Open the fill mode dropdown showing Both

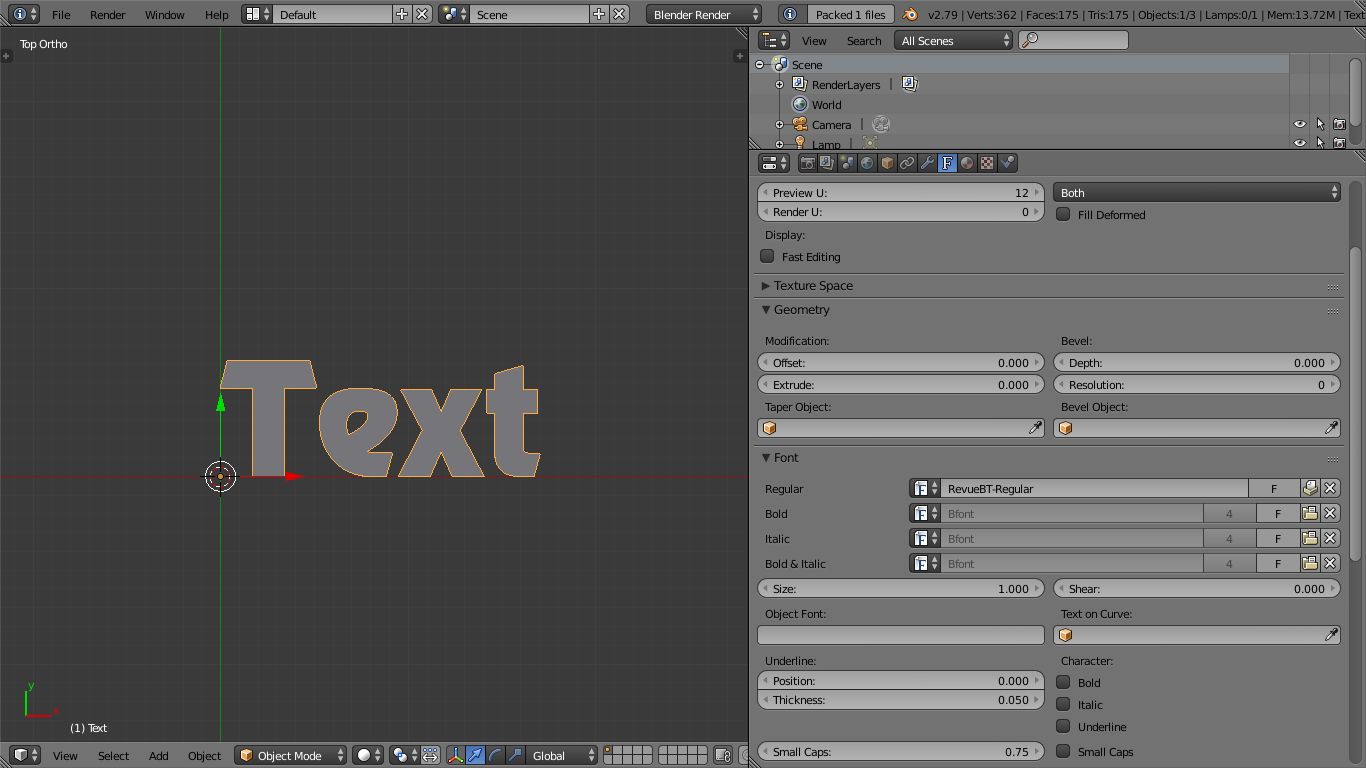point(1197,193)
